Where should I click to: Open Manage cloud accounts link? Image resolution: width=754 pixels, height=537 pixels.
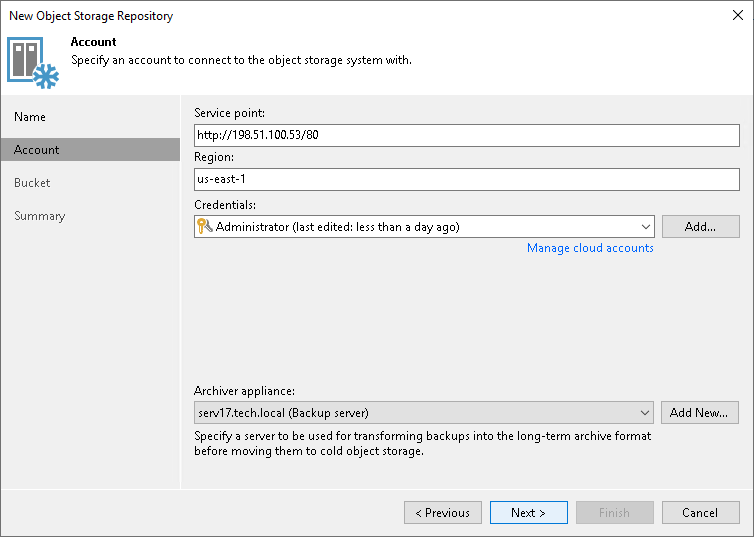(x=590, y=248)
